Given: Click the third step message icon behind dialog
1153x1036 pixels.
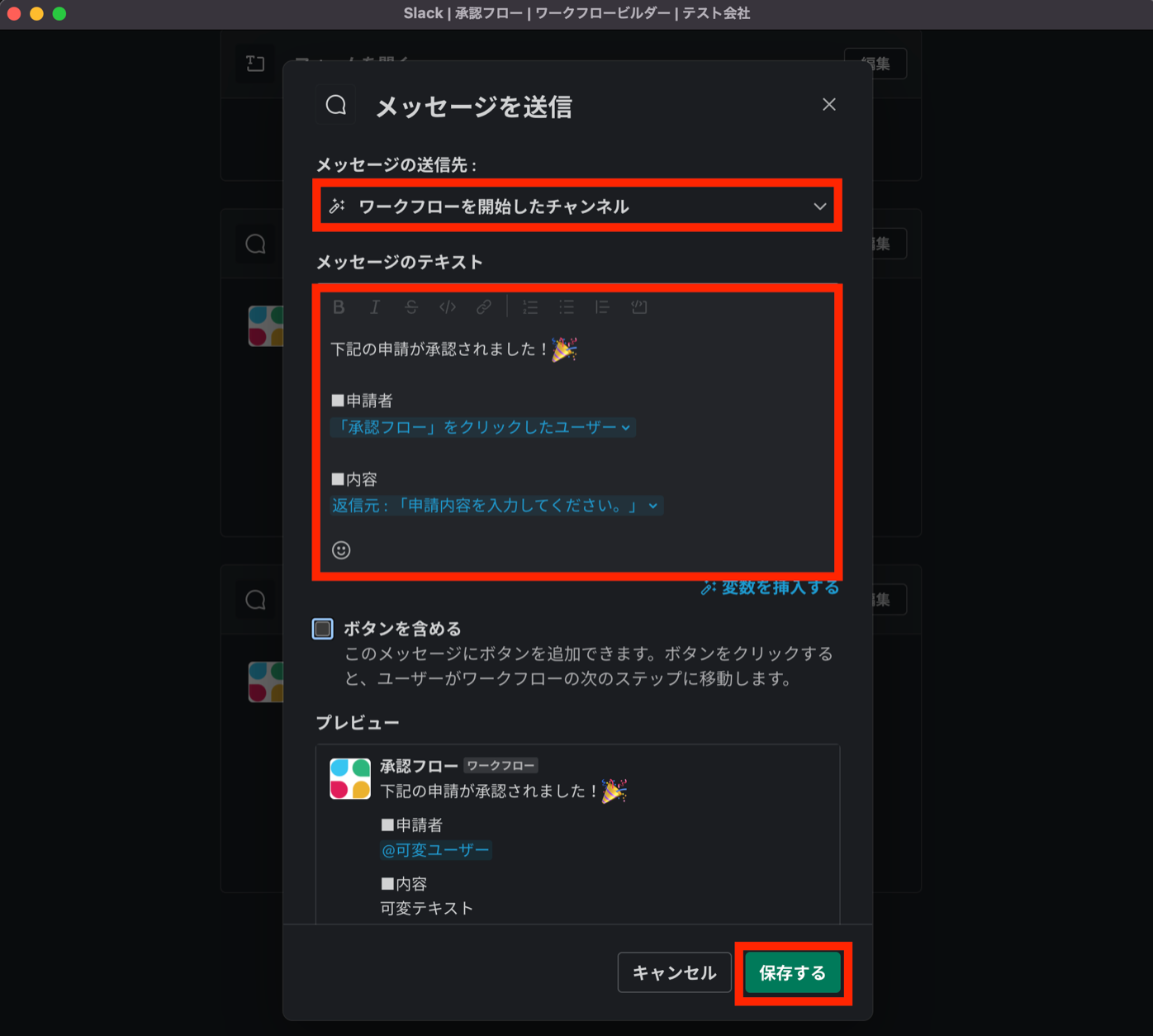Looking at the screenshot, I should point(255,600).
